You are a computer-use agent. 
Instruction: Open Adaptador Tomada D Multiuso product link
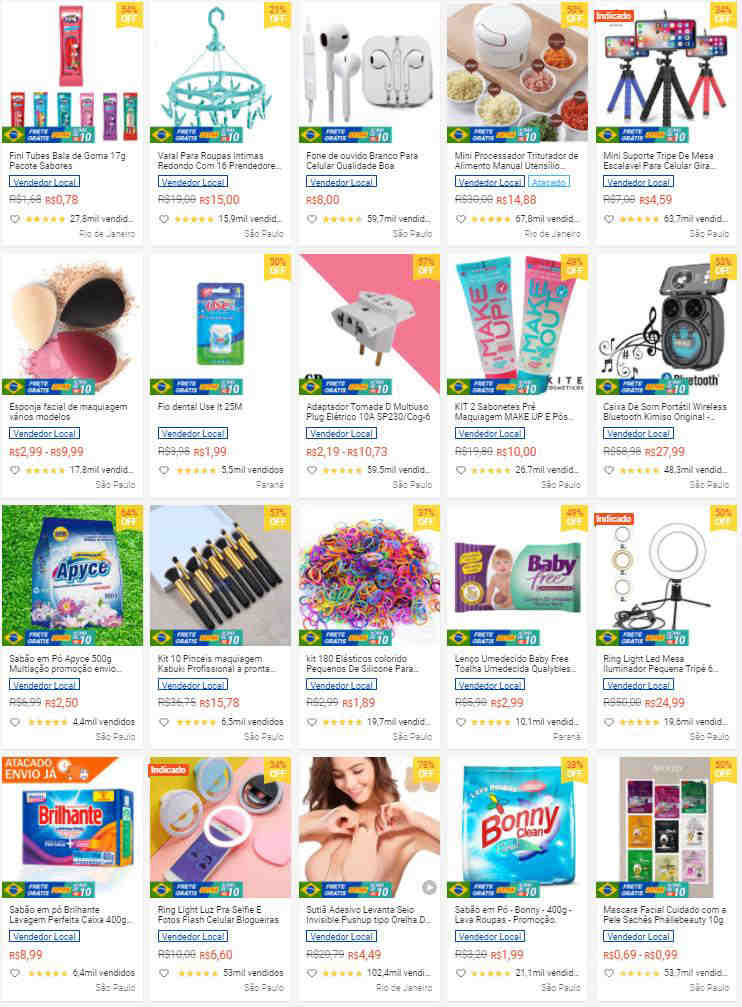click(x=368, y=412)
